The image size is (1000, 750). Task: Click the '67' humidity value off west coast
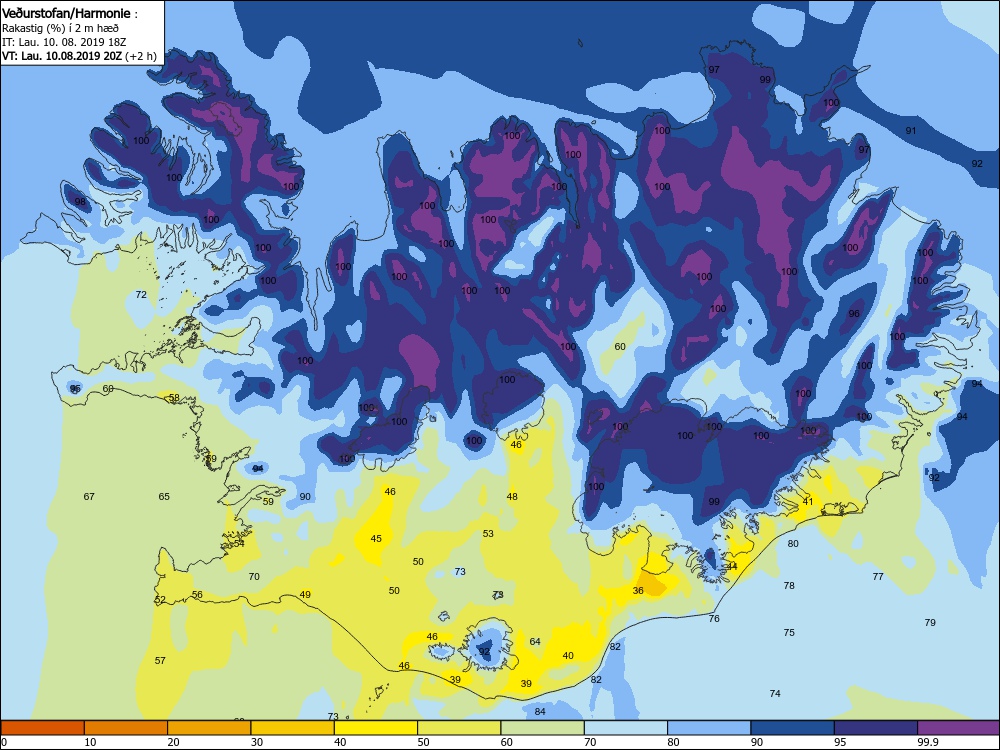click(89, 497)
